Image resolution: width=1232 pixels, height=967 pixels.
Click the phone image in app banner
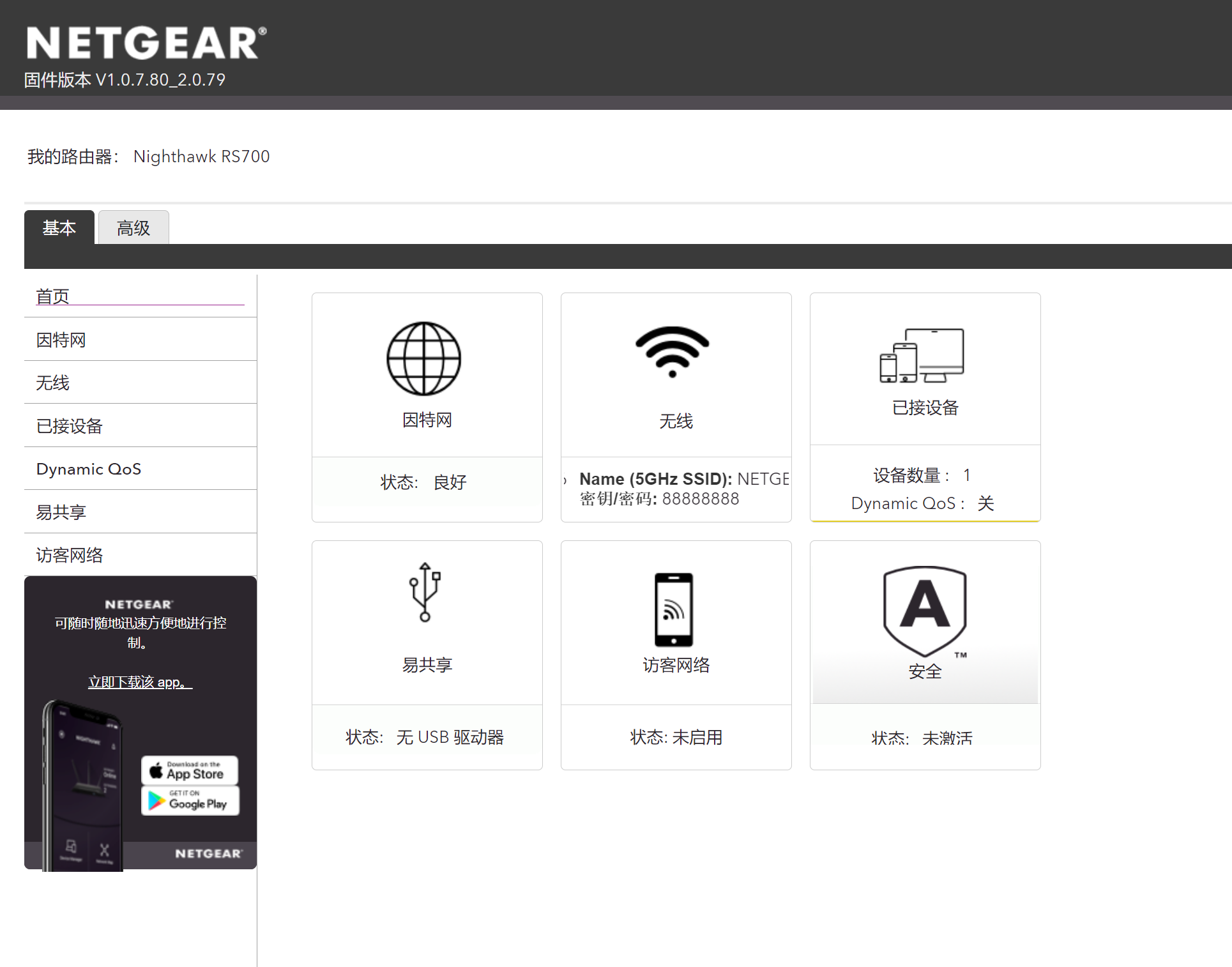click(82, 786)
